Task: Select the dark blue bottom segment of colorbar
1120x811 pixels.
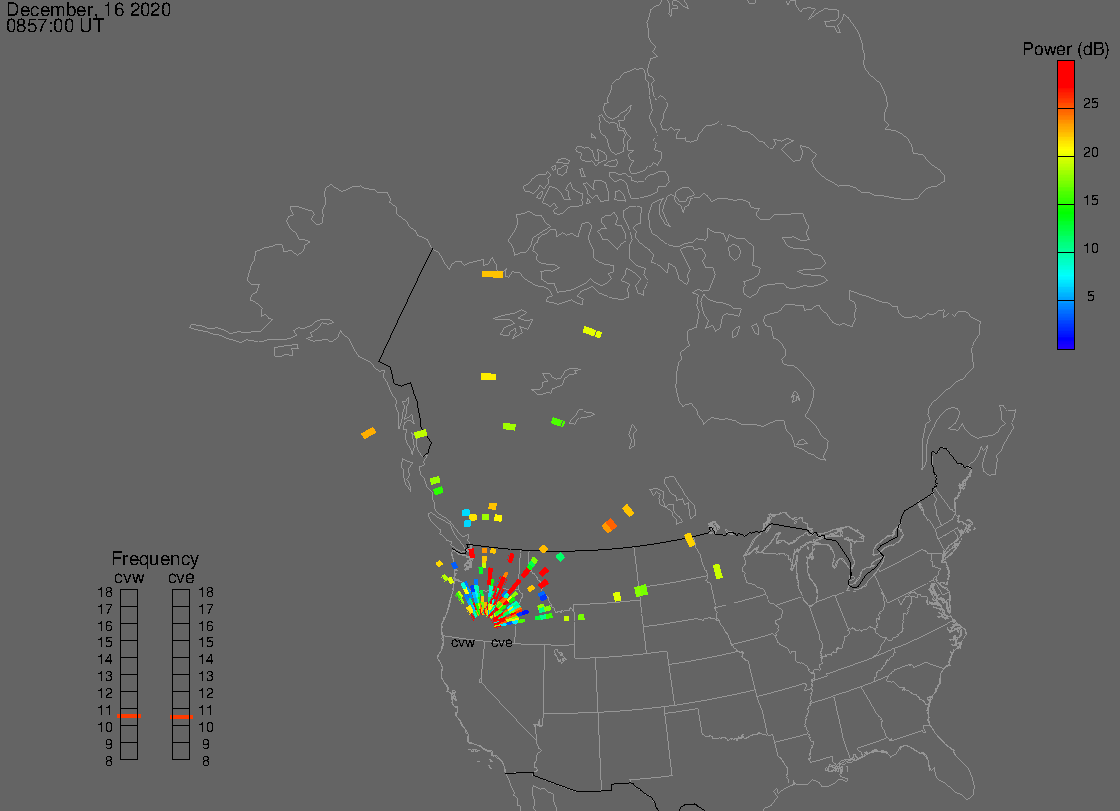Action: [1066, 324]
